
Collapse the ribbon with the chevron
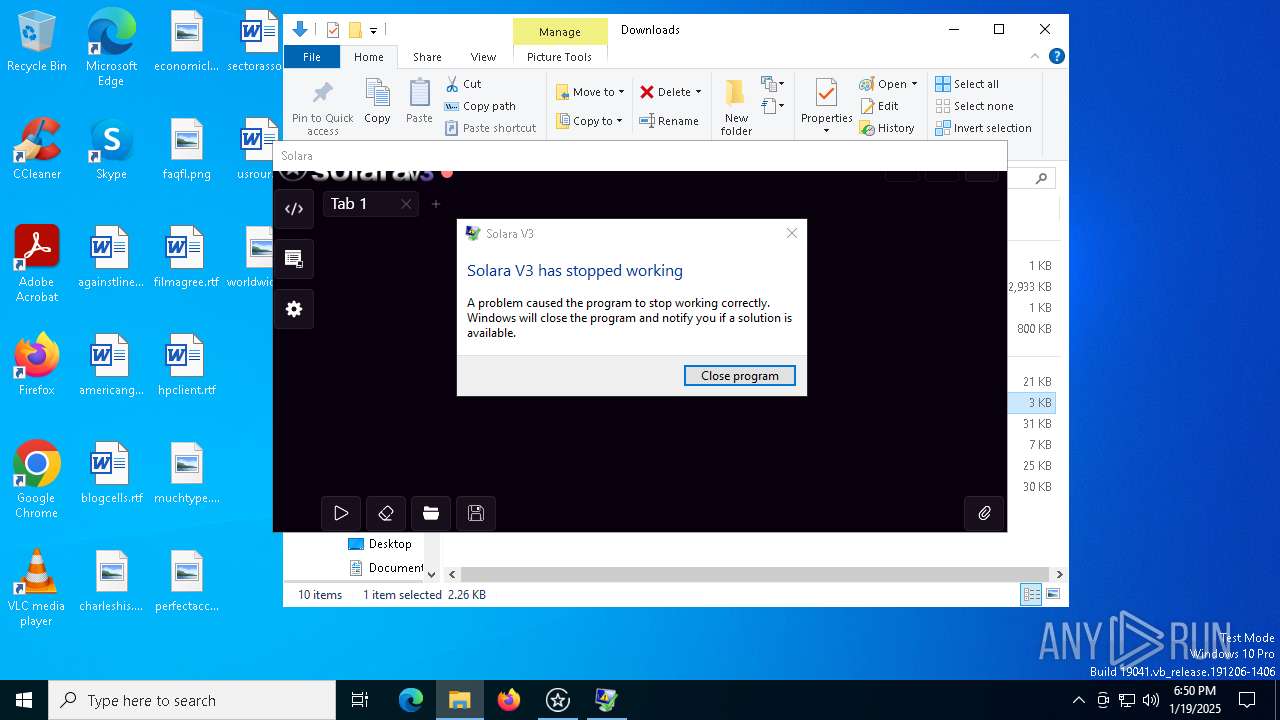click(x=1035, y=57)
